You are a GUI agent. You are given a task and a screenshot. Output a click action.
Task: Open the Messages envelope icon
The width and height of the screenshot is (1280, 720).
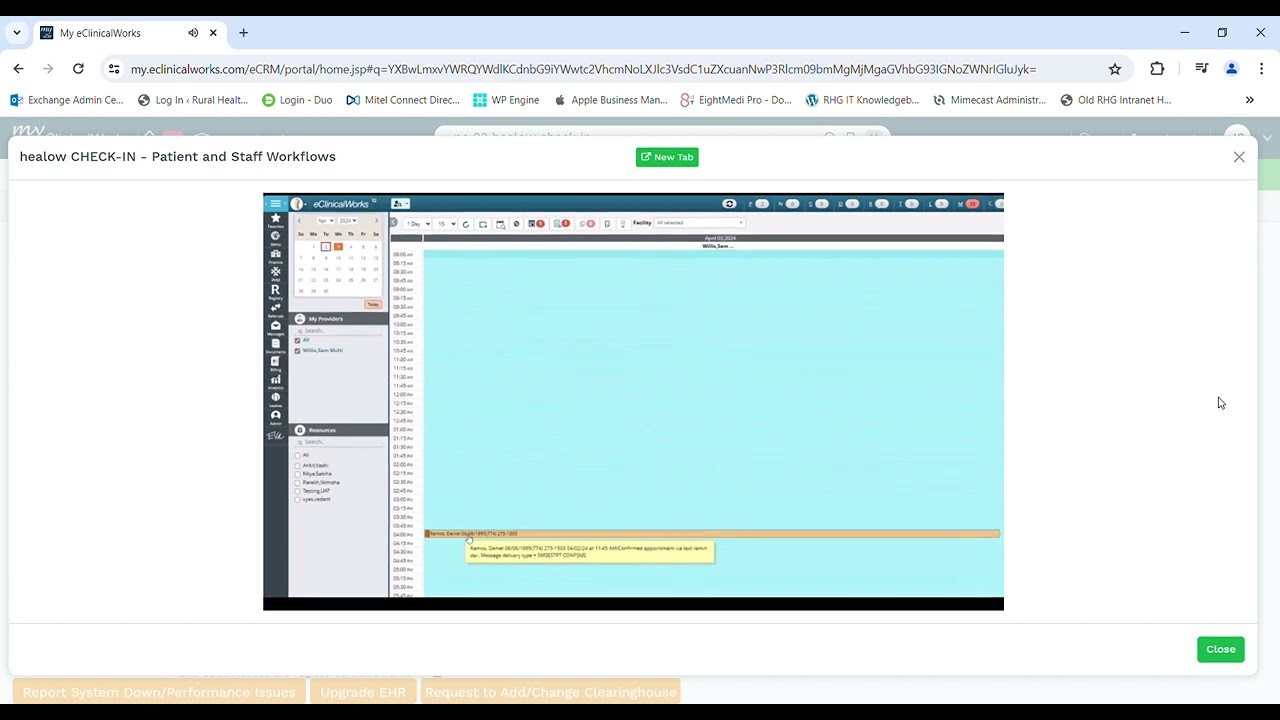[x=275, y=327]
